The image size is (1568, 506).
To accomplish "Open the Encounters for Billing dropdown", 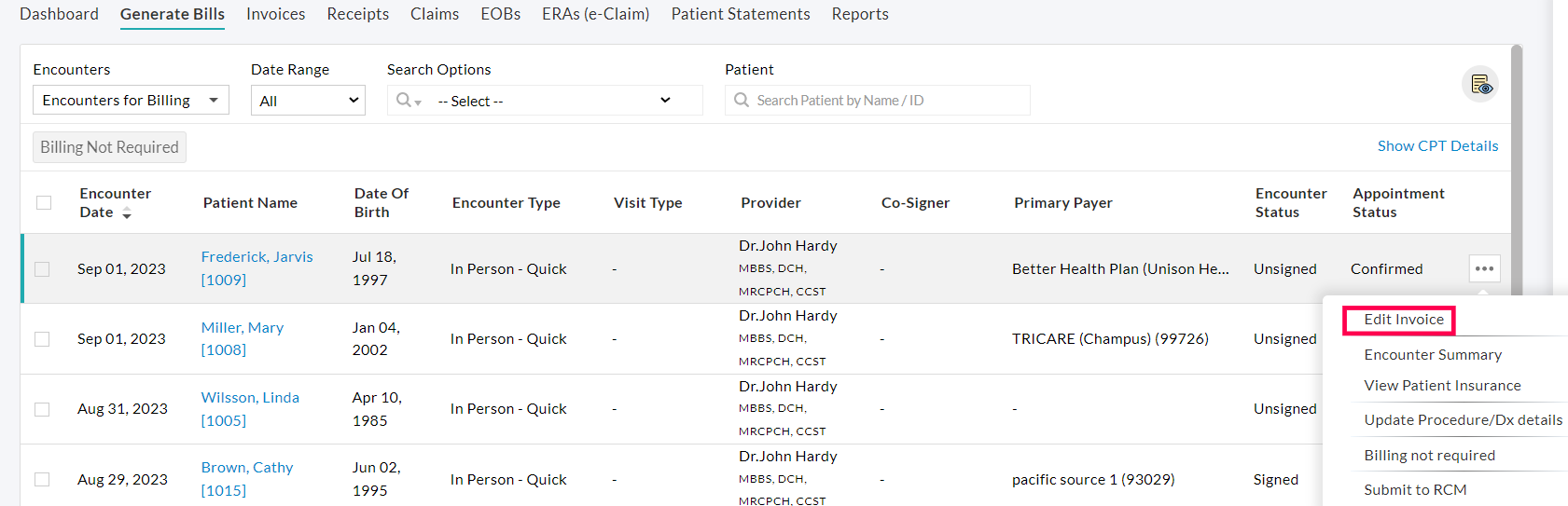I will (x=131, y=100).
